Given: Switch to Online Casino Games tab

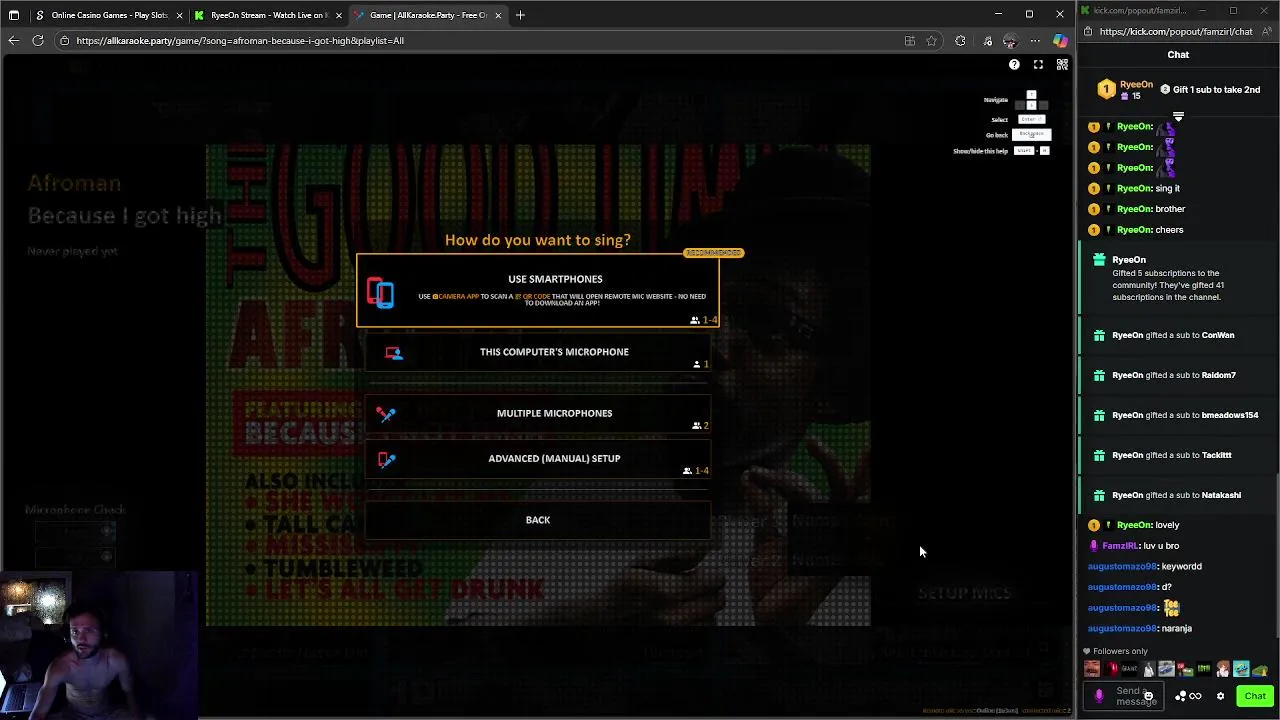Looking at the screenshot, I should point(108,15).
